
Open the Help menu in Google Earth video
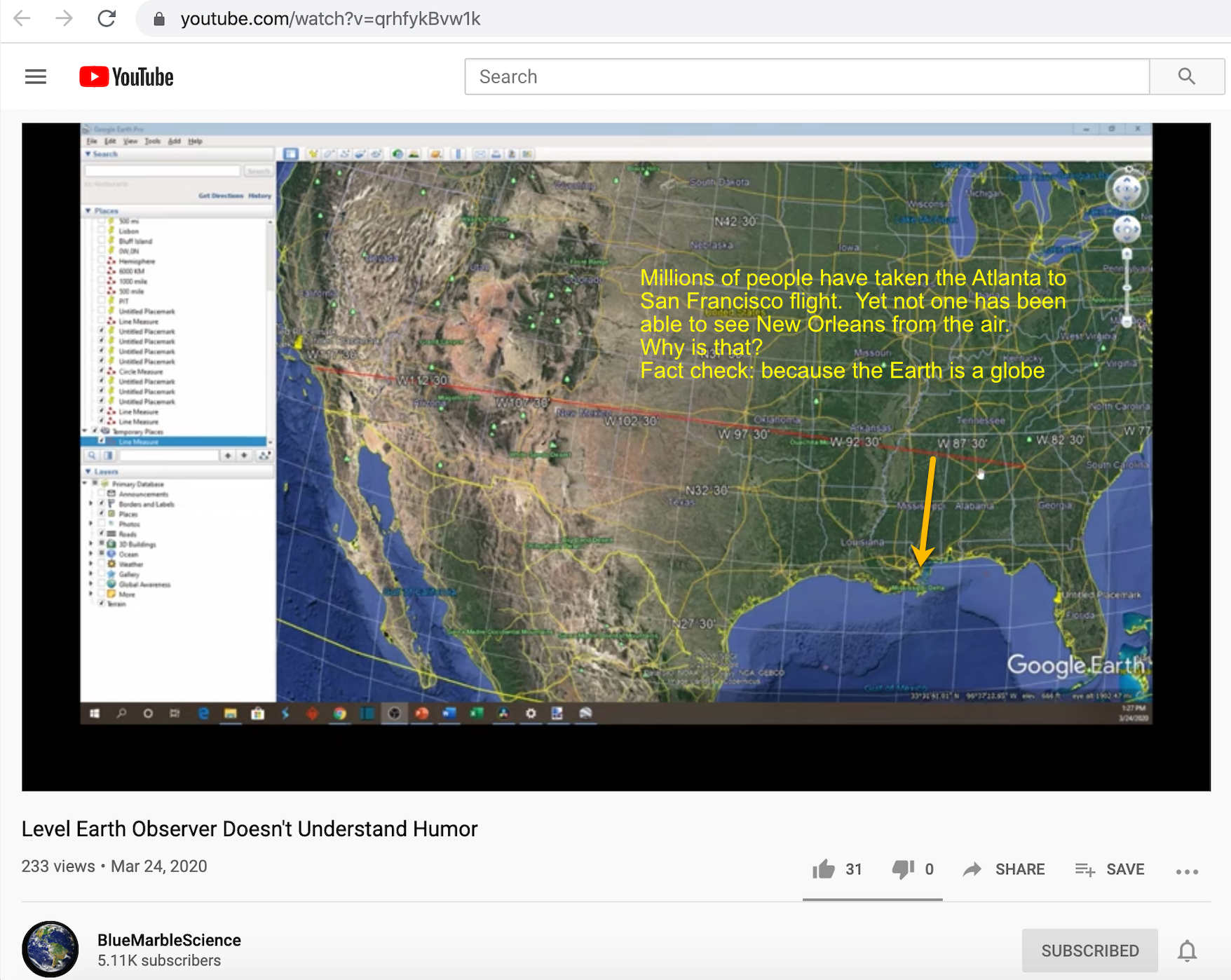[195, 141]
